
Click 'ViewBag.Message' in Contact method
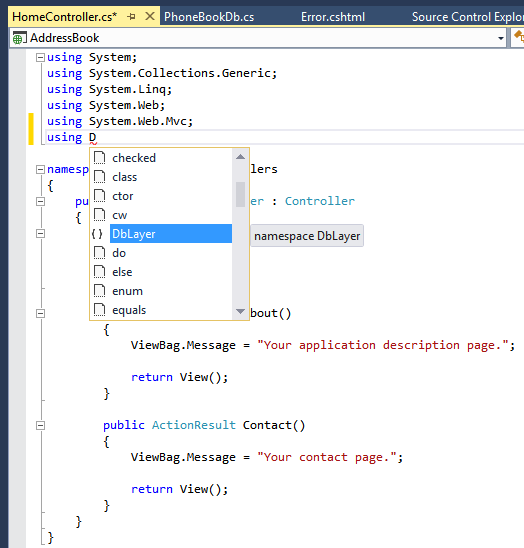pos(183,457)
